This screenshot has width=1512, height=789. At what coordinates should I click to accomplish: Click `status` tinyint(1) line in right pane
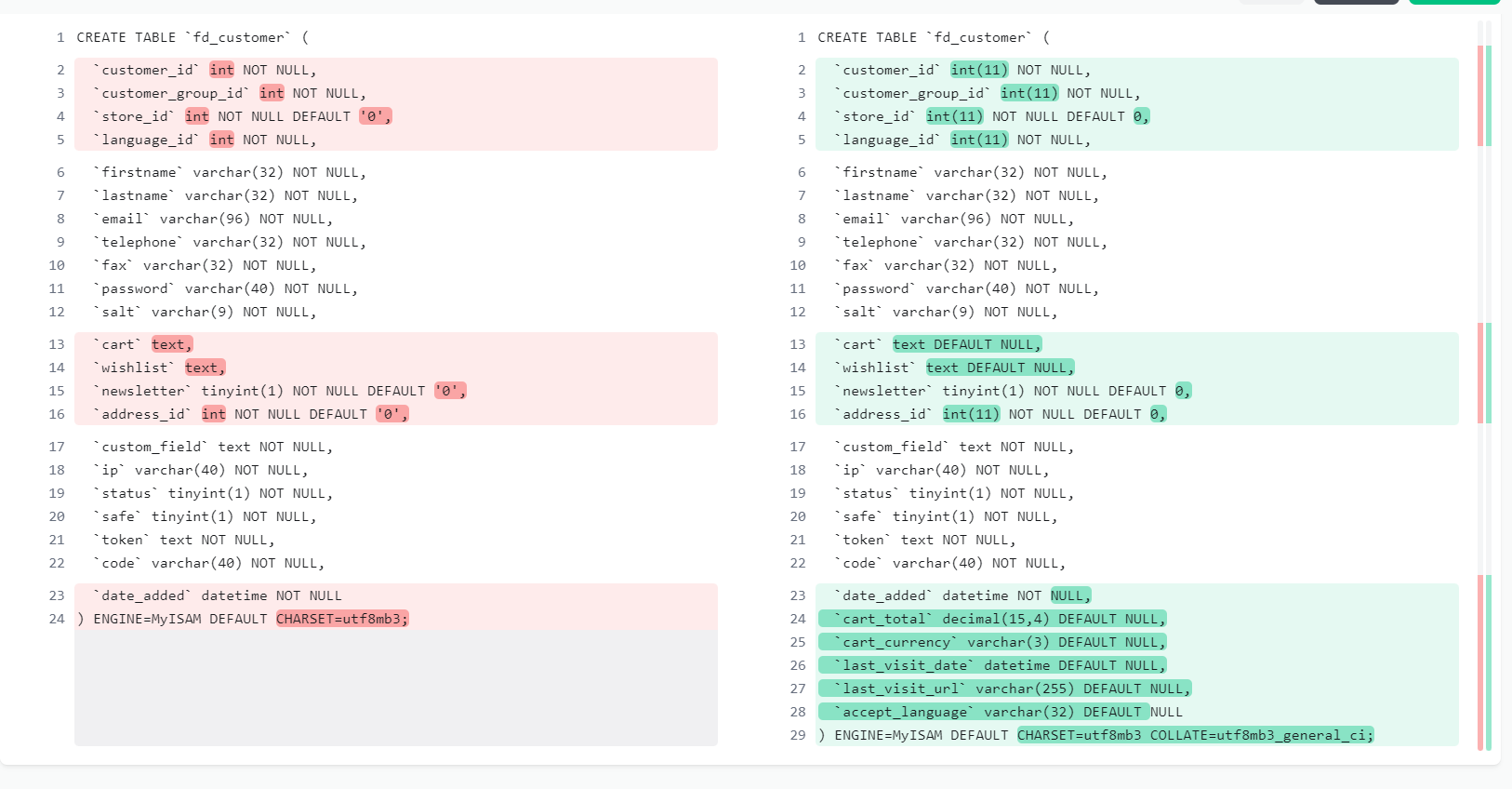coord(954,493)
